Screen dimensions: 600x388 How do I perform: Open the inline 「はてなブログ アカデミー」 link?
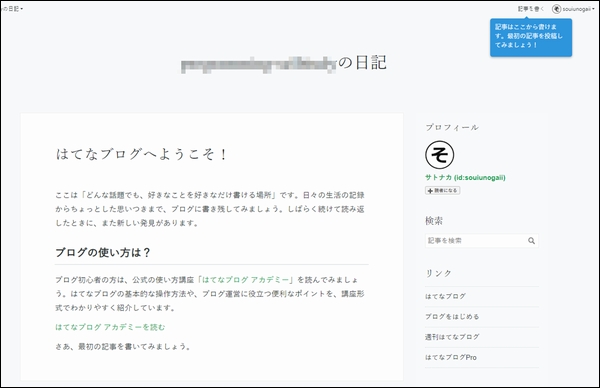(245, 280)
